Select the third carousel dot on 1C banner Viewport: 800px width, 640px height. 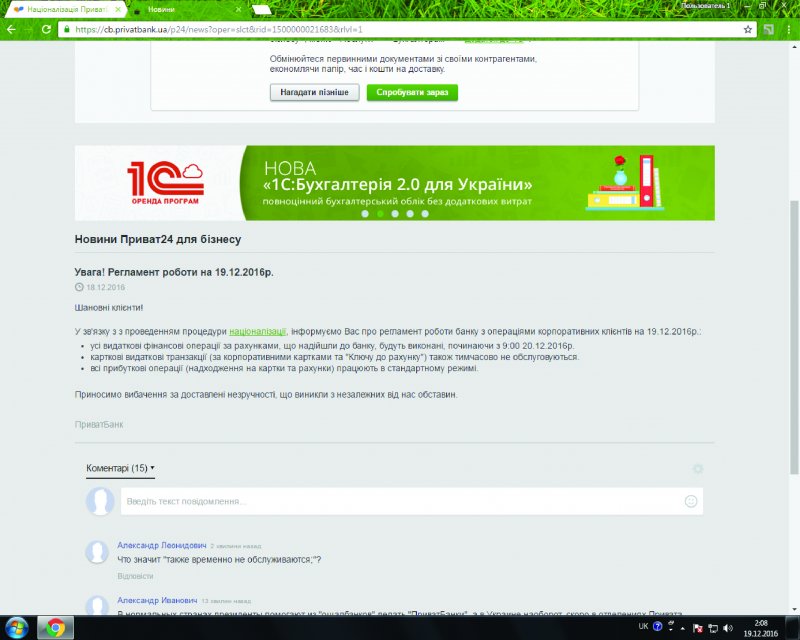pos(394,213)
